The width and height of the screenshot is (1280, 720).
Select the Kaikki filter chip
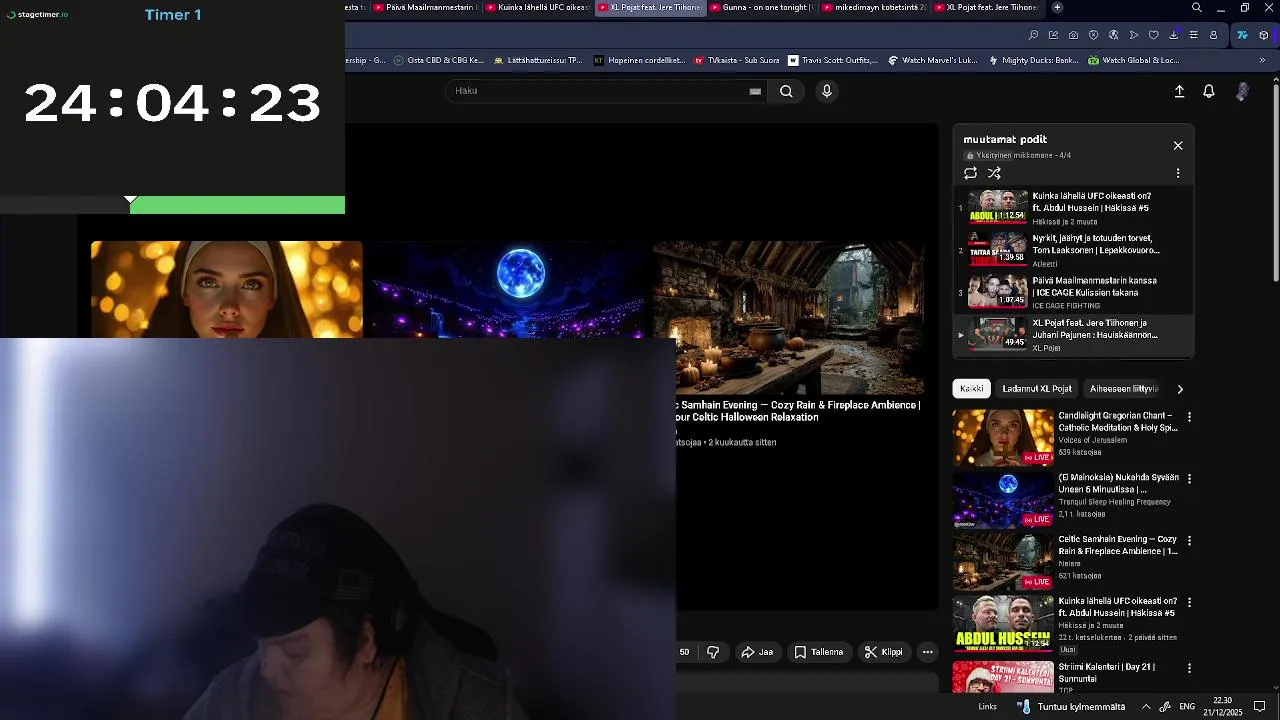tap(972, 389)
